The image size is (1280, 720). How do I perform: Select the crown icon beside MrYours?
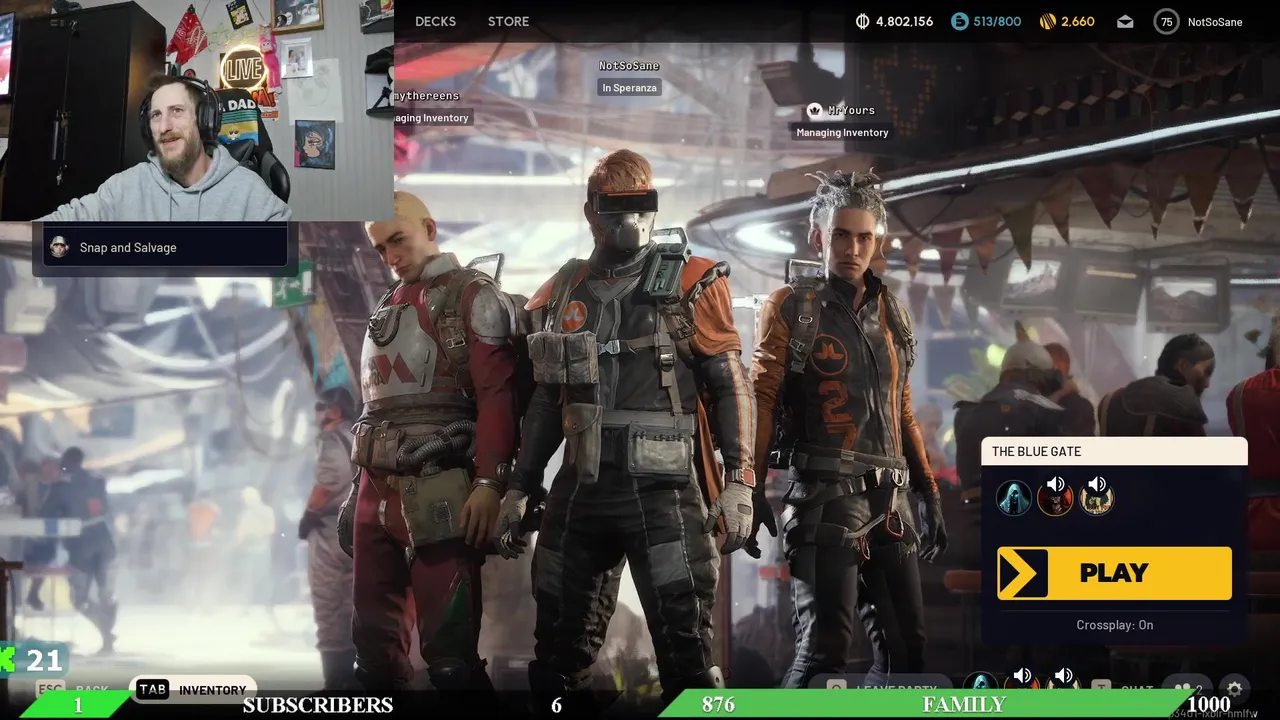coord(814,110)
